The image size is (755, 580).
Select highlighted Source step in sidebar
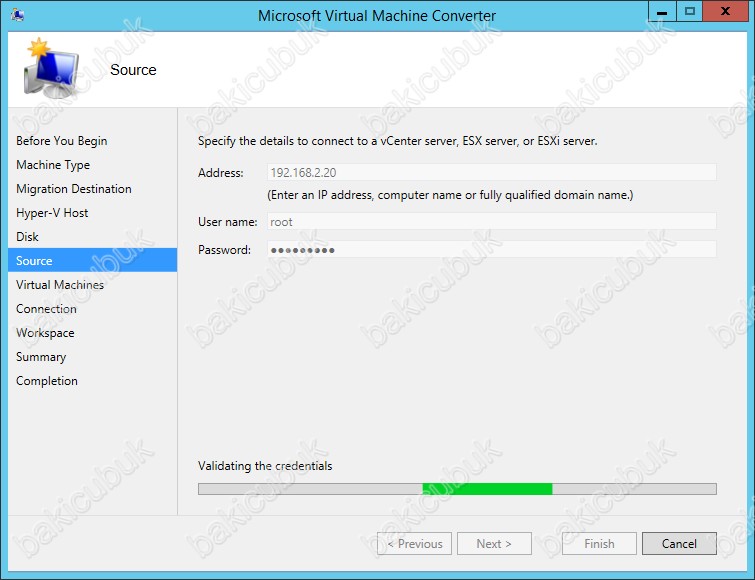pos(92,260)
